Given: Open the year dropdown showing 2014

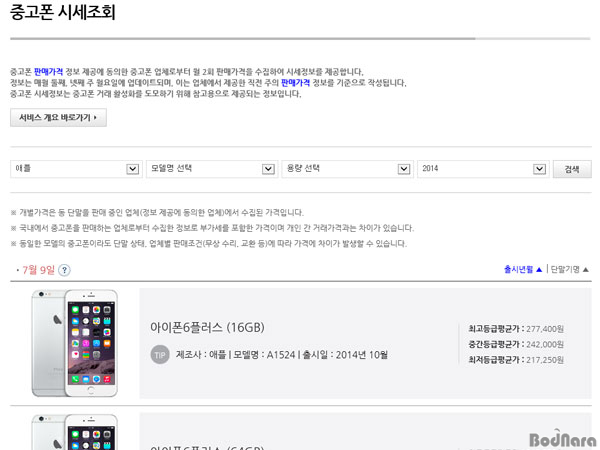Looking at the screenshot, I should click(483, 169).
